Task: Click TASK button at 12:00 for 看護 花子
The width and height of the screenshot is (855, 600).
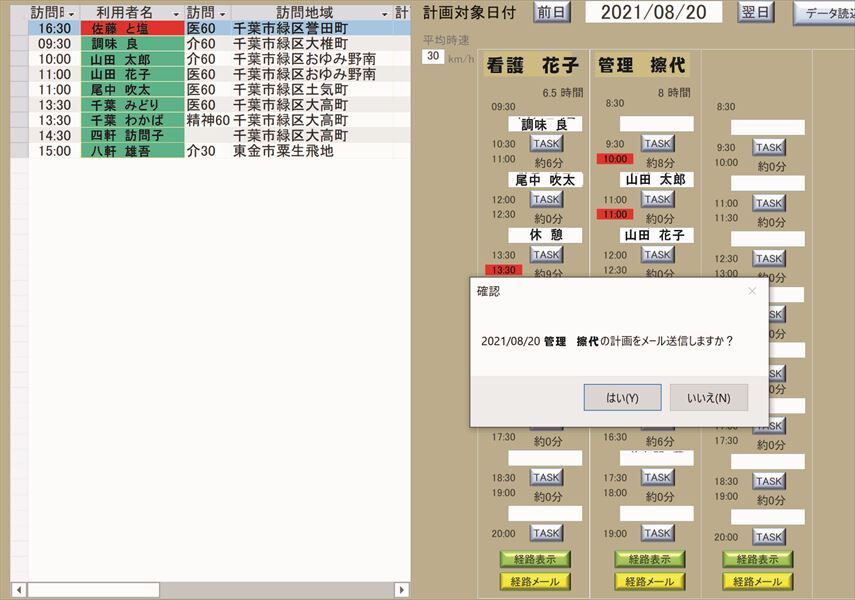Action: point(546,199)
